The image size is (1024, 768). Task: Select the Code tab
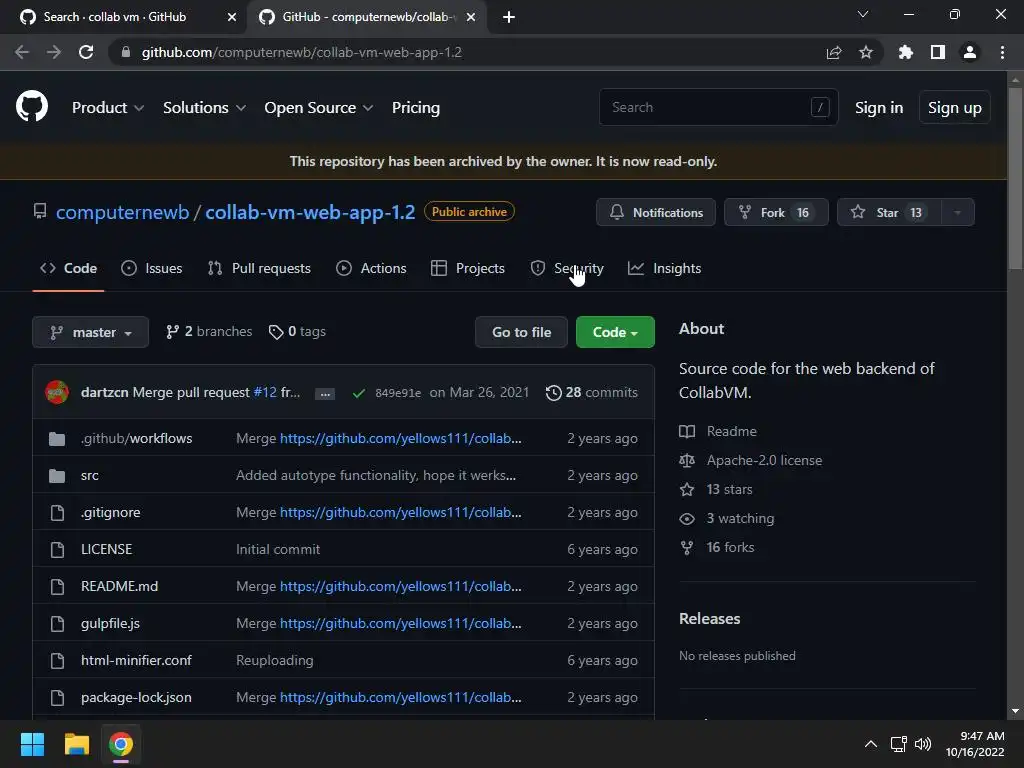[x=68, y=268]
